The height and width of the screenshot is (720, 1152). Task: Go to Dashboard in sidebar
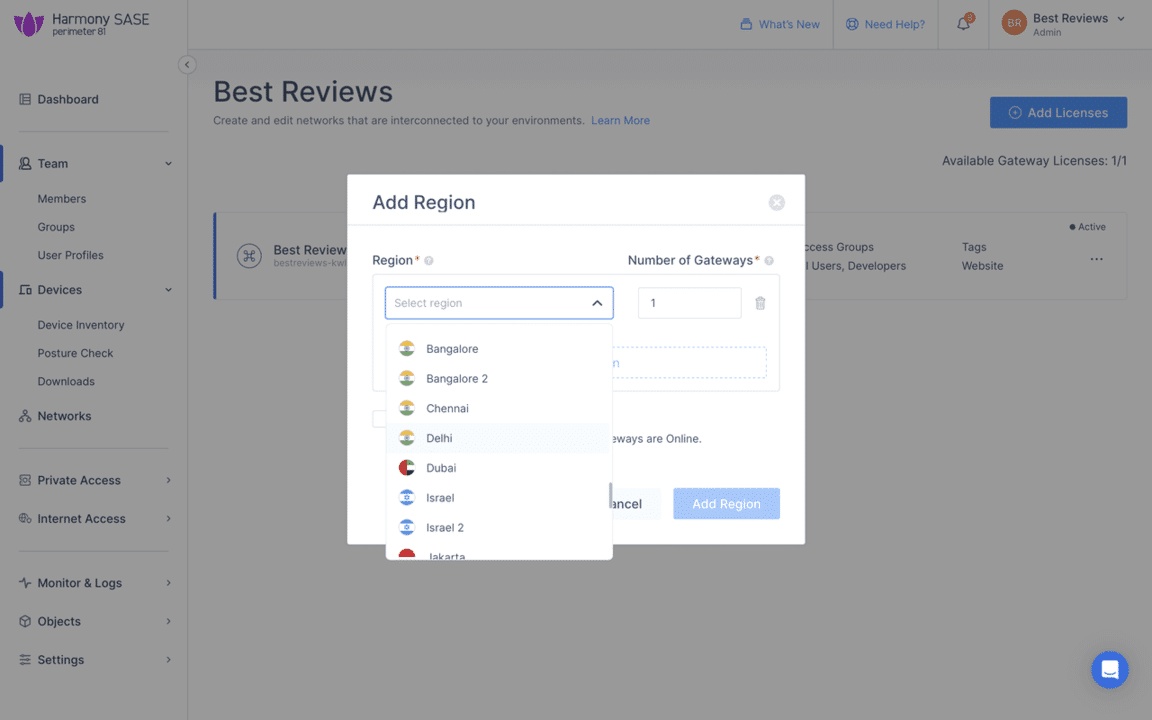click(x=68, y=99)
